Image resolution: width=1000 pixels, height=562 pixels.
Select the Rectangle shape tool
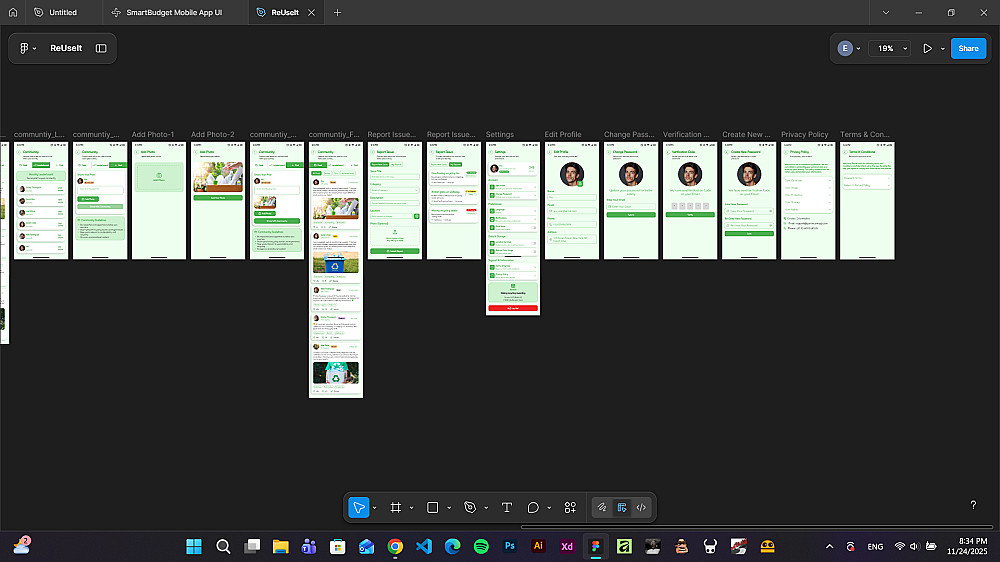[x=432, y=508]
